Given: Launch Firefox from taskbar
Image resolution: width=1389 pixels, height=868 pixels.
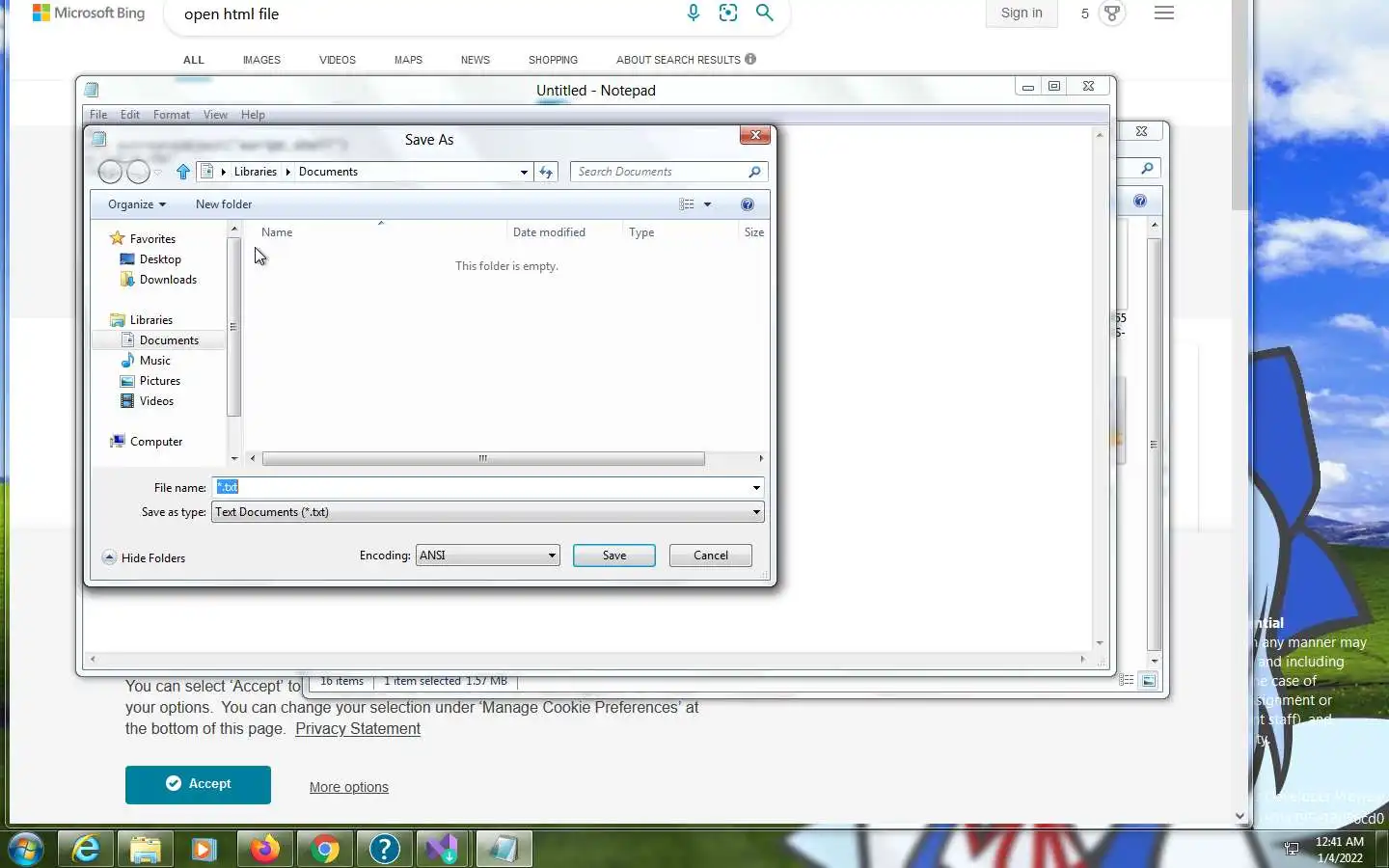Looking at the screenshot, I should (264, 849).
